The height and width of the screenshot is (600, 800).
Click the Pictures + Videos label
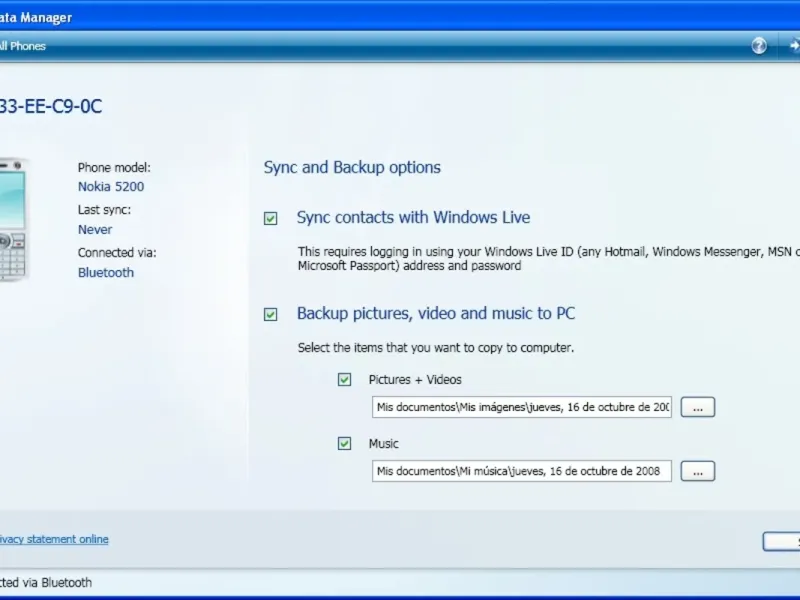click(x=415, y=380)
